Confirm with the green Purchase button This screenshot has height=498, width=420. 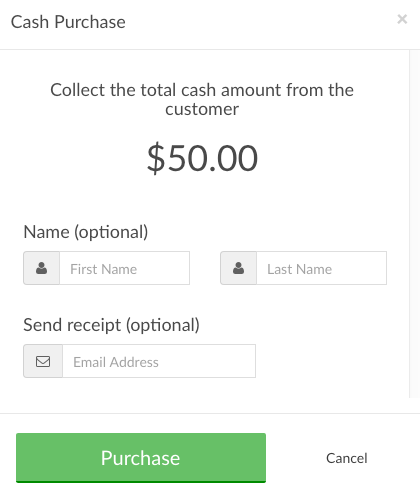[x=141, y=458]
